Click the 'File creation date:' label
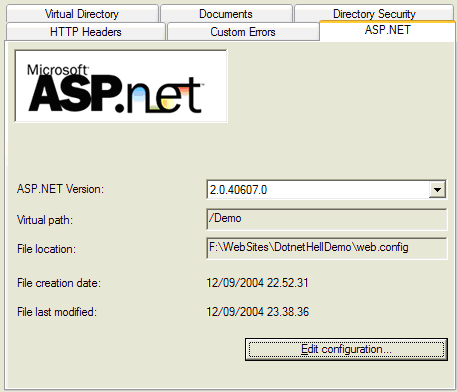Screen dimensions: 457x392 click(59, 283)
